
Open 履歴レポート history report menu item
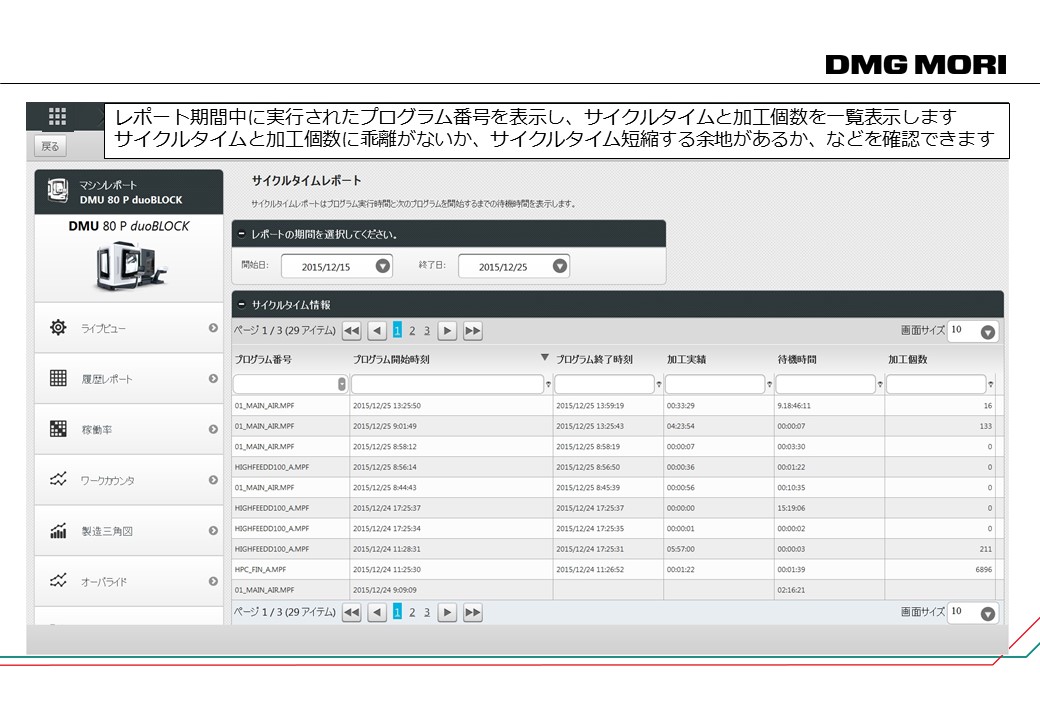129,379
